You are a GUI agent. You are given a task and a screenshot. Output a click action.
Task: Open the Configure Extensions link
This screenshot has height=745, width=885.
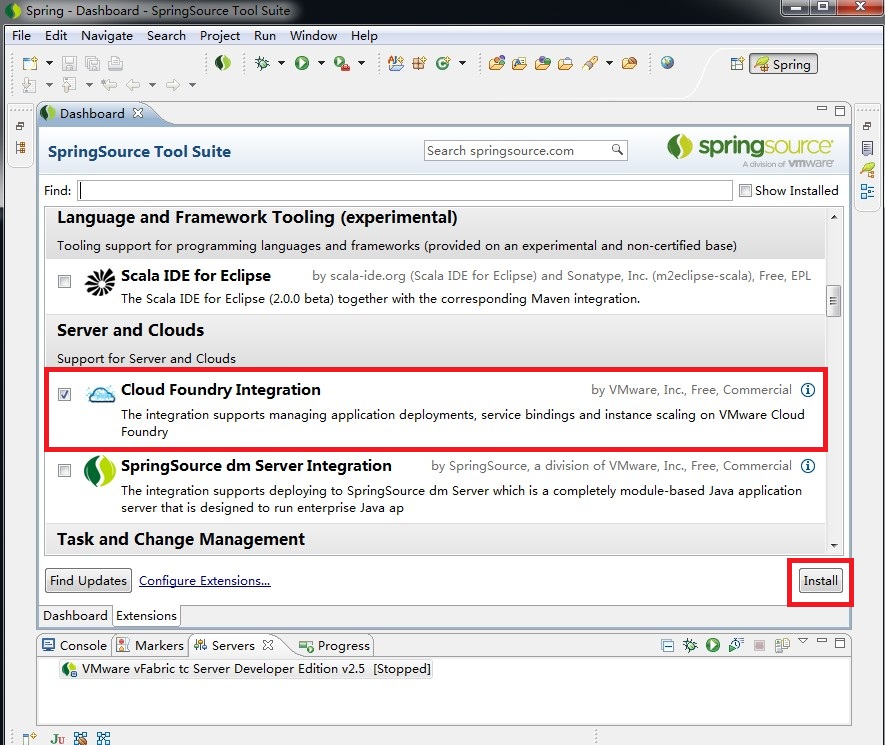pos(204,580)
